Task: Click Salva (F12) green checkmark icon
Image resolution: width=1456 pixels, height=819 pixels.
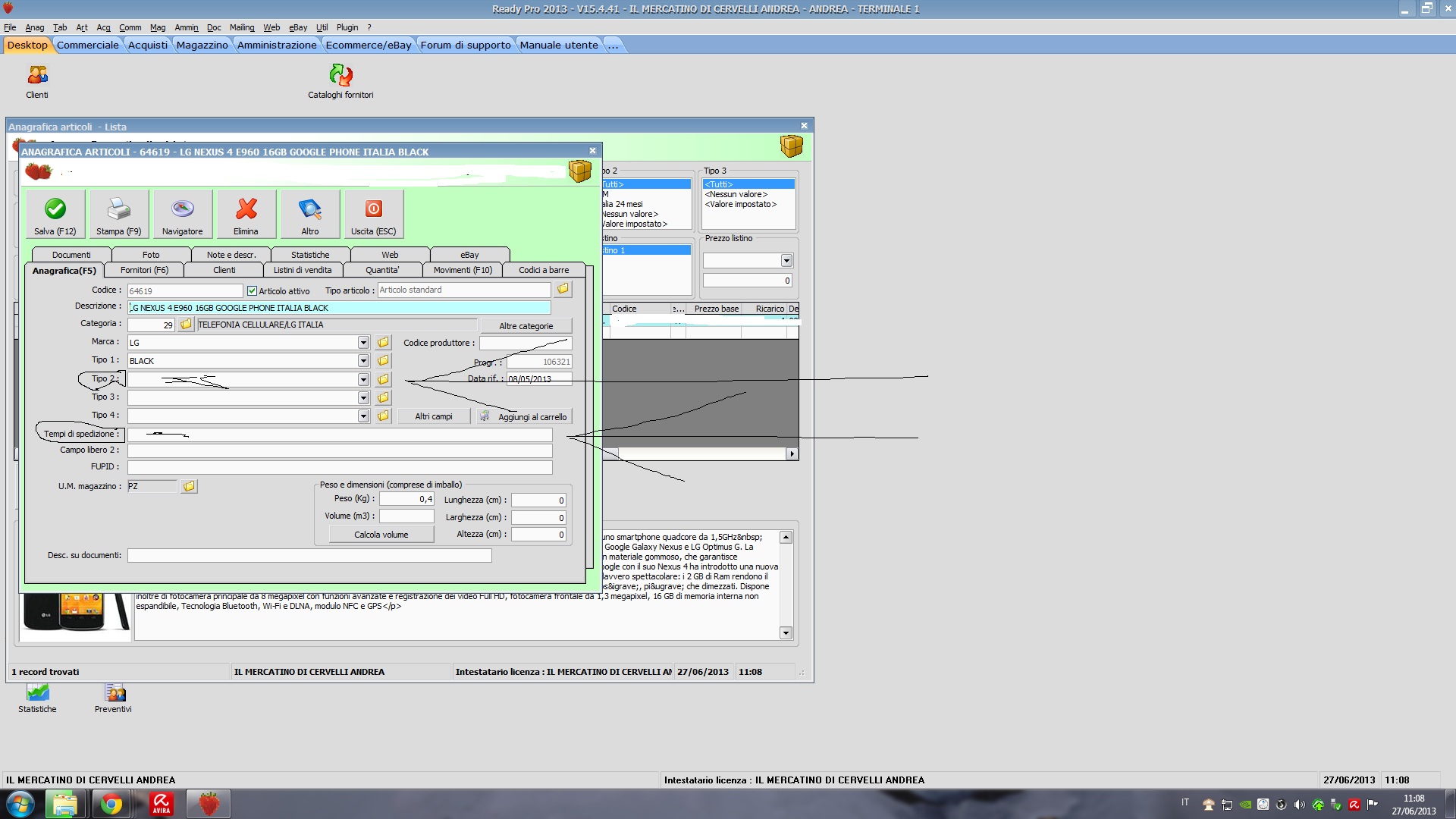Action: click(x=55, y=209)
